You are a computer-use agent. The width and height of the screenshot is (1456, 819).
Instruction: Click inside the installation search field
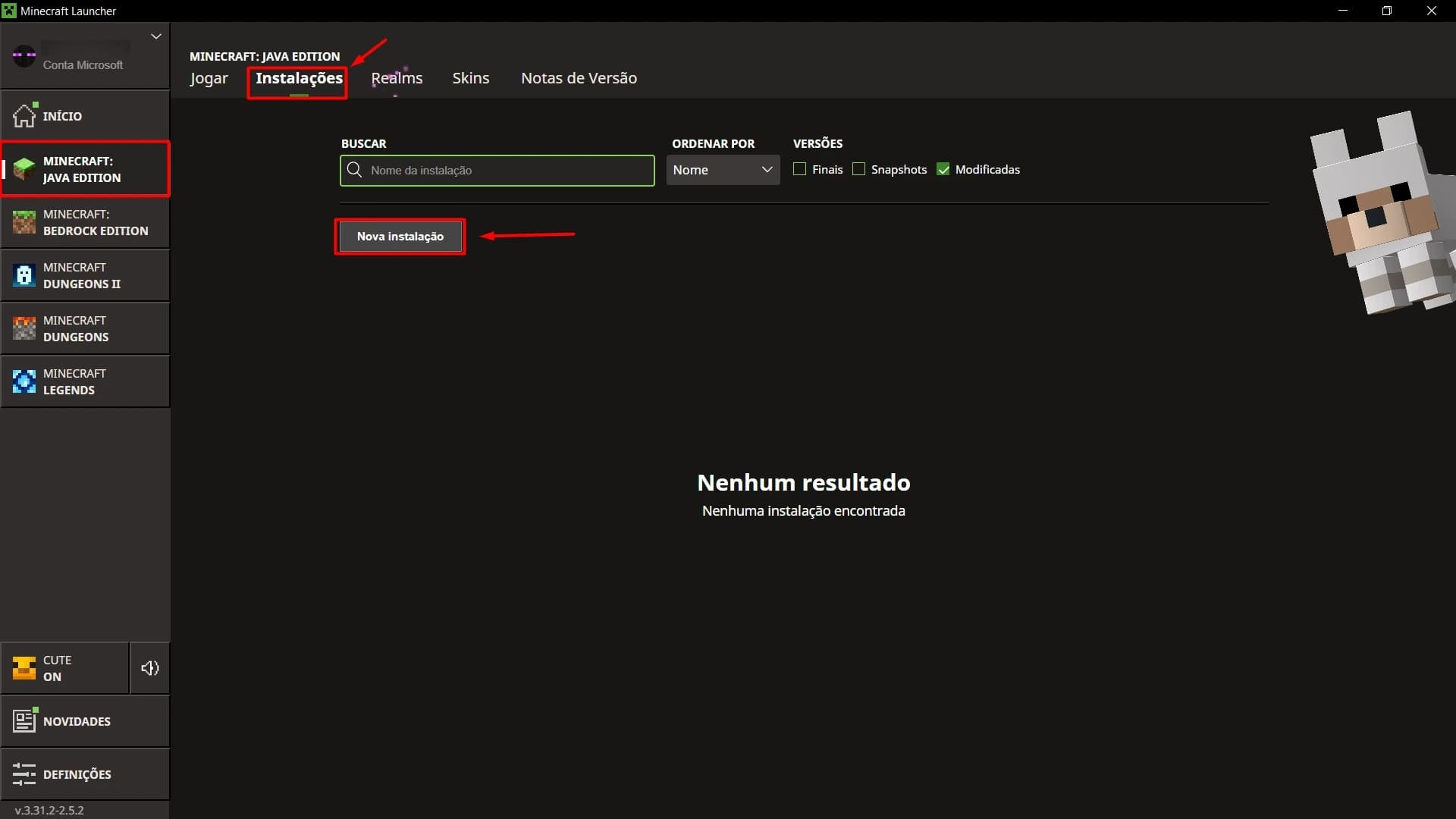point(497,170)
